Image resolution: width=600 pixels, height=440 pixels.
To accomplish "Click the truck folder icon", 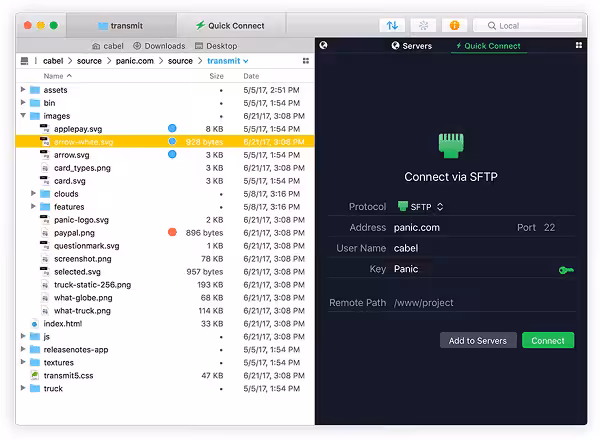I will pyautogui.click(x=35, y=388).
